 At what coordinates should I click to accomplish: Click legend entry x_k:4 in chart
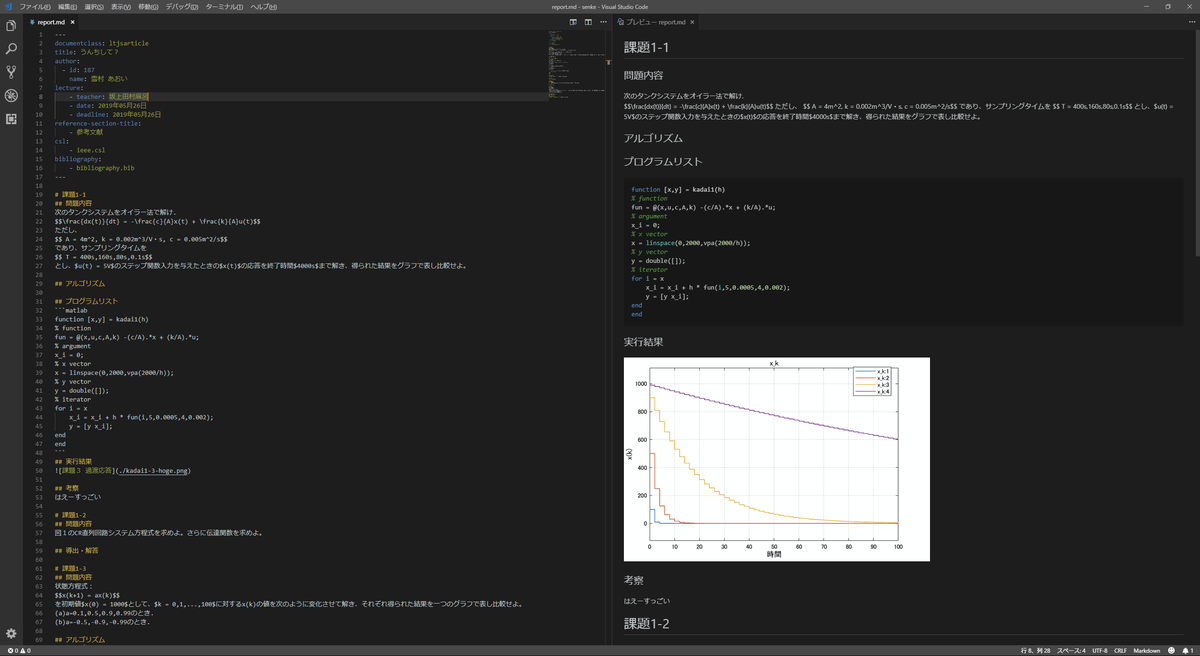point(873,392)
